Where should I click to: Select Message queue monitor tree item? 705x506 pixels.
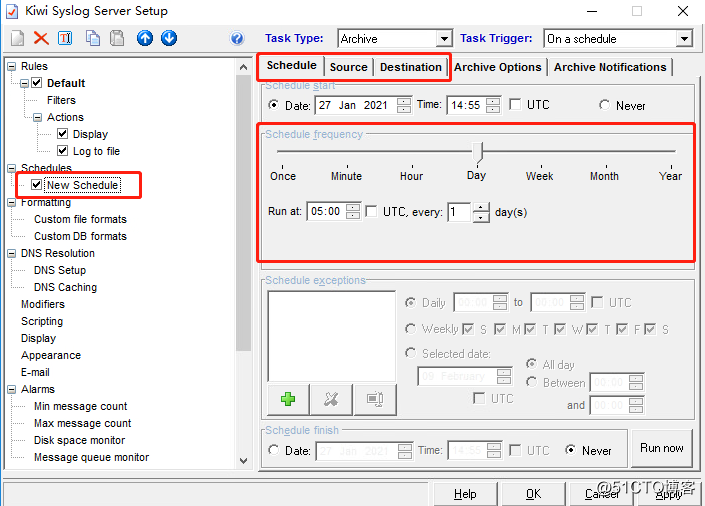click(x=91, y=457)
